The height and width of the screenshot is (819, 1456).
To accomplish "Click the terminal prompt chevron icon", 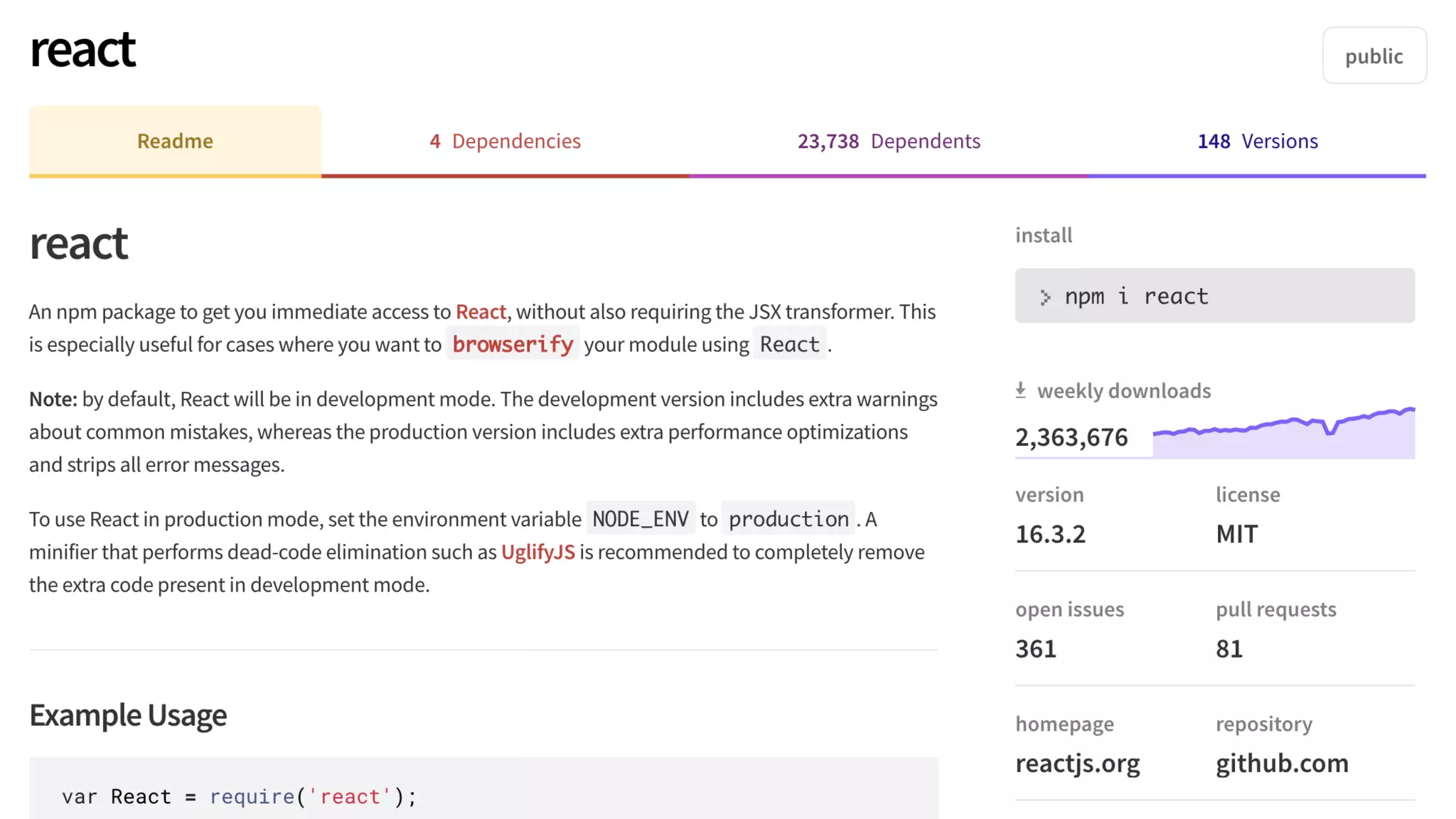I will (x=1044, y=297).
